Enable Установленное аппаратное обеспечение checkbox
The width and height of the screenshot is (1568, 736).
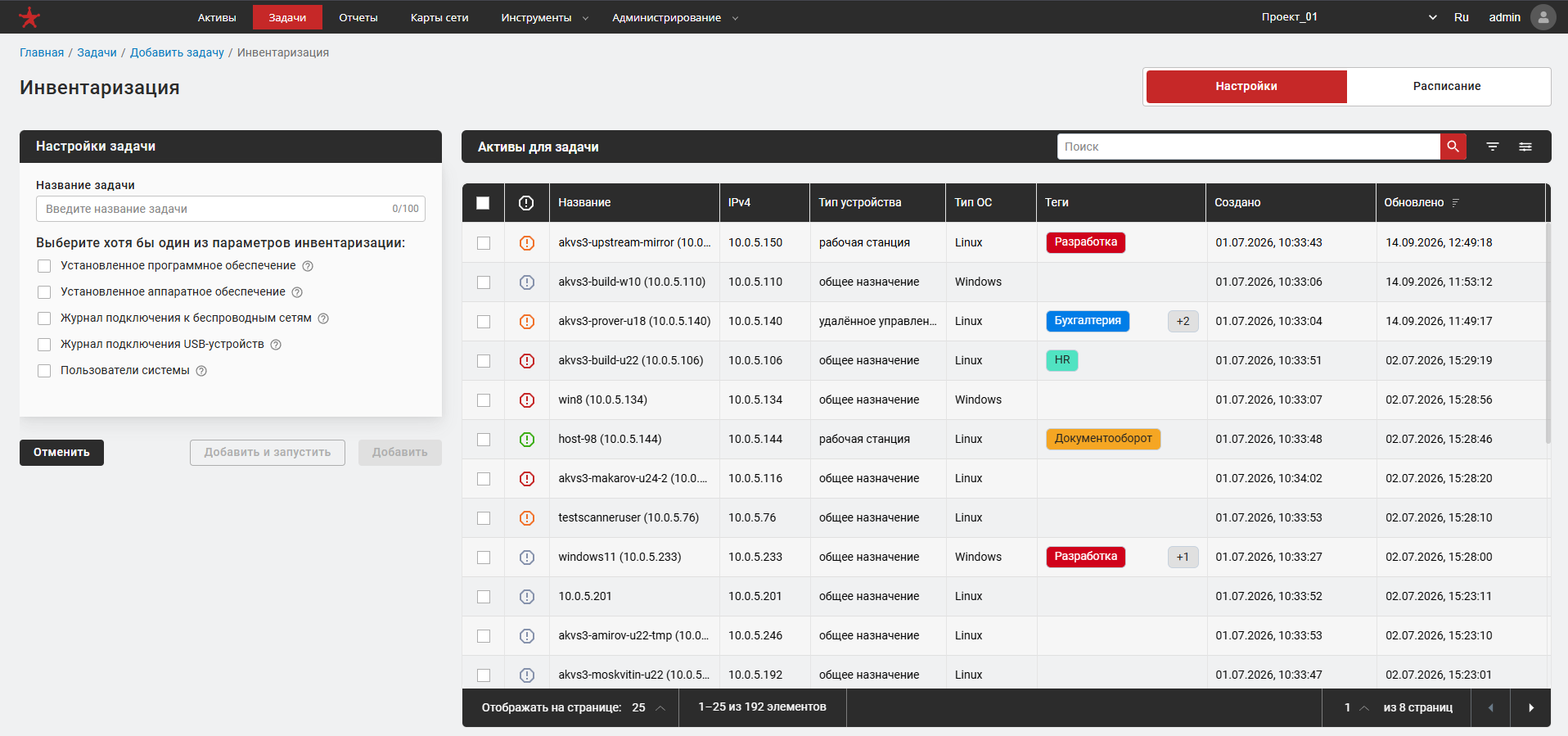(44, 292)
